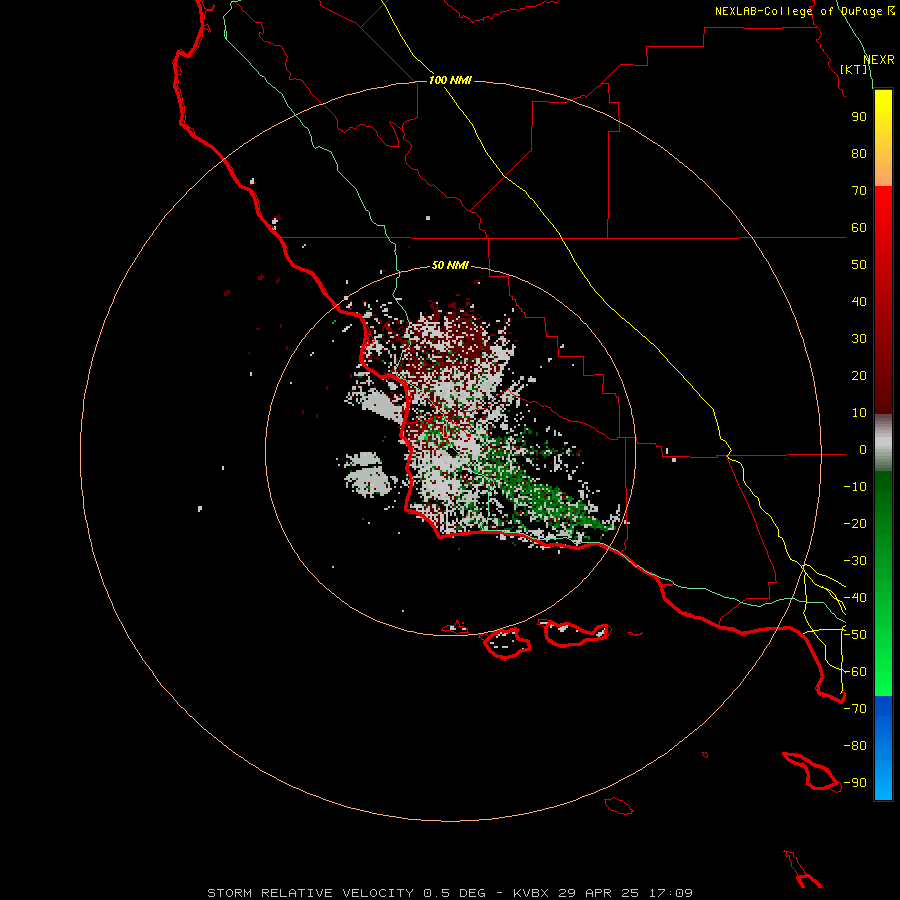Click the '-20' value on velocity scale
Screen dimensions: 900x900
855,524
